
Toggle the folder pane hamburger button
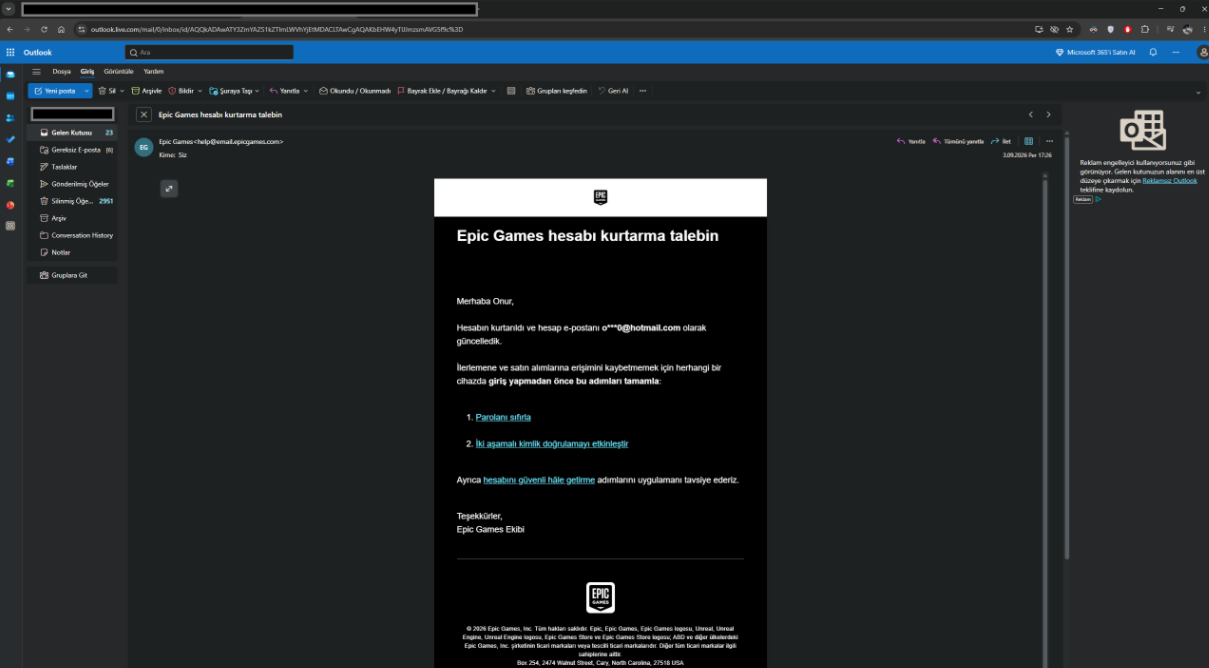(x=36, y=71)
